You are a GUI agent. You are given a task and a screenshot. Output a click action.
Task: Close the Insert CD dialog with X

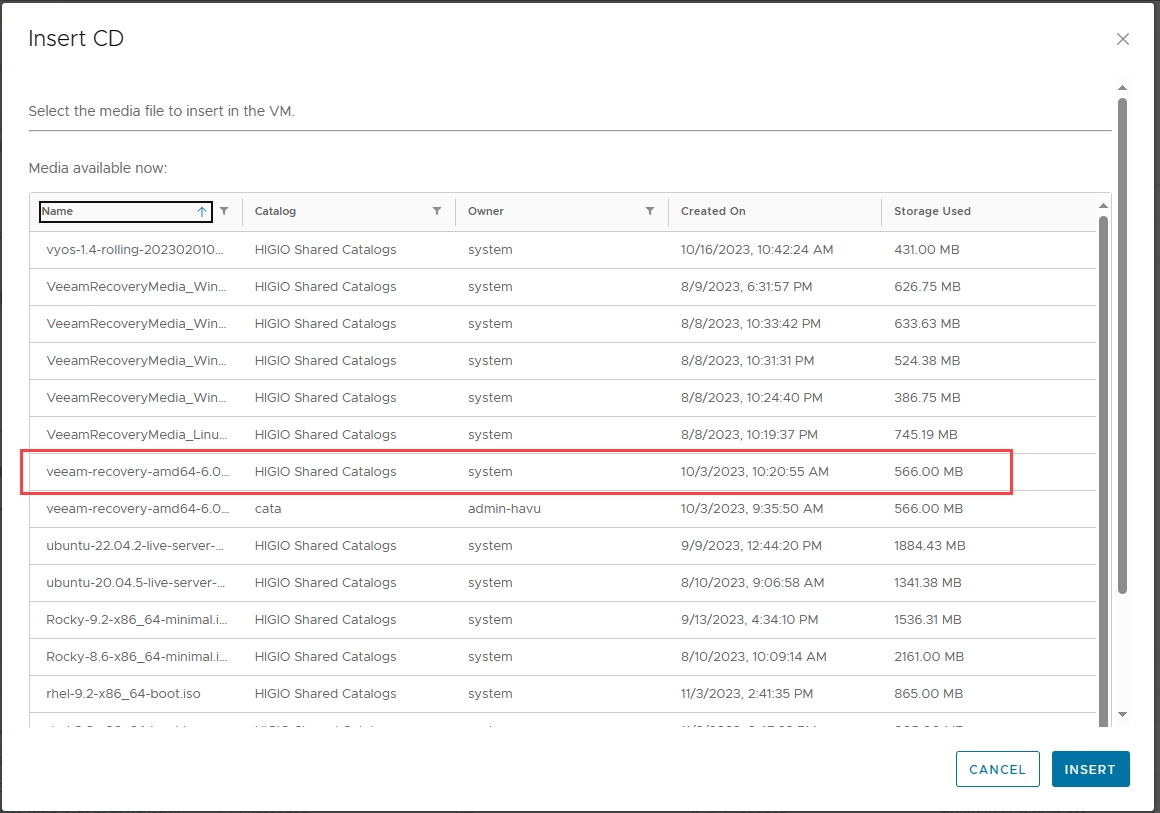coord(1122,40)
